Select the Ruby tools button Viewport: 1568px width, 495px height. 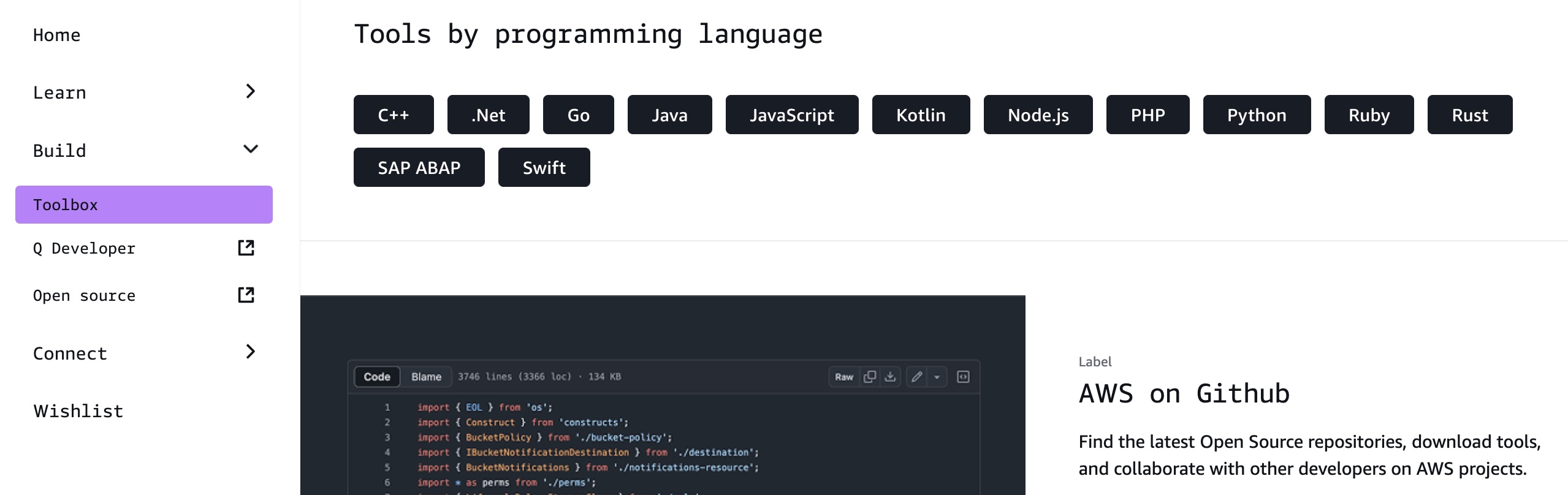click(x=1369, y=115)
